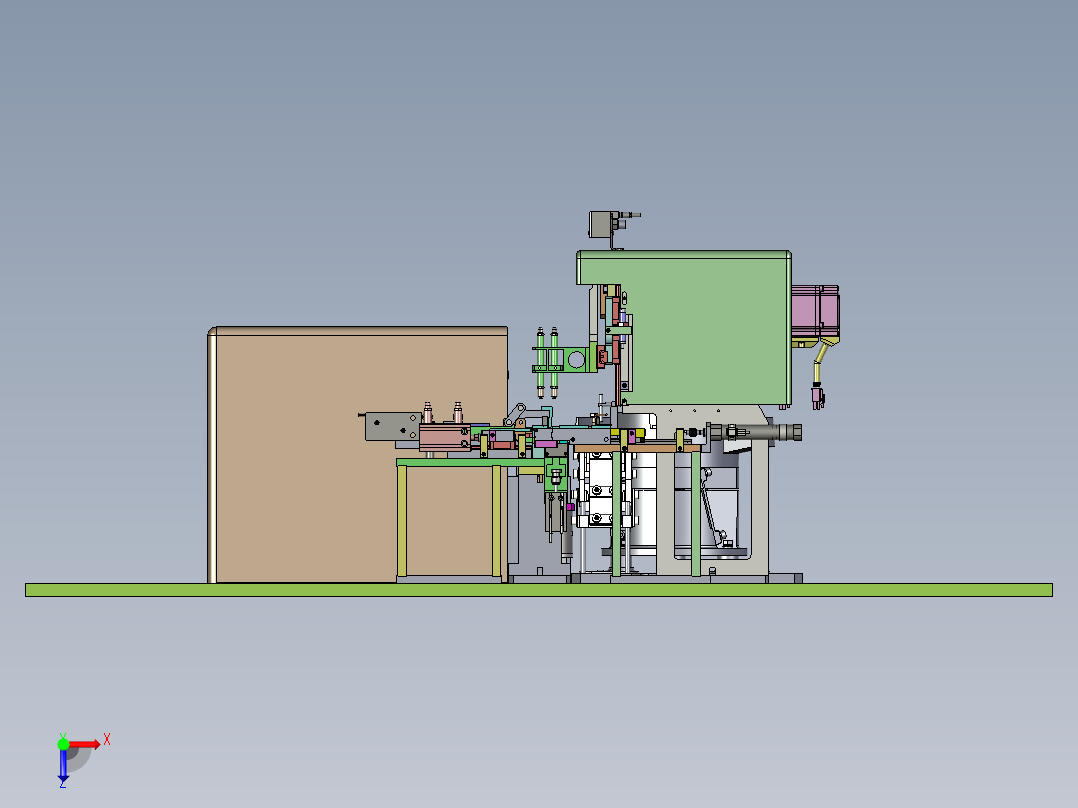Image resolution: width=1078 pixels, height=808 pixels.
Task: Select the gray horizontal cylinder at right
Action: [754, 433]
